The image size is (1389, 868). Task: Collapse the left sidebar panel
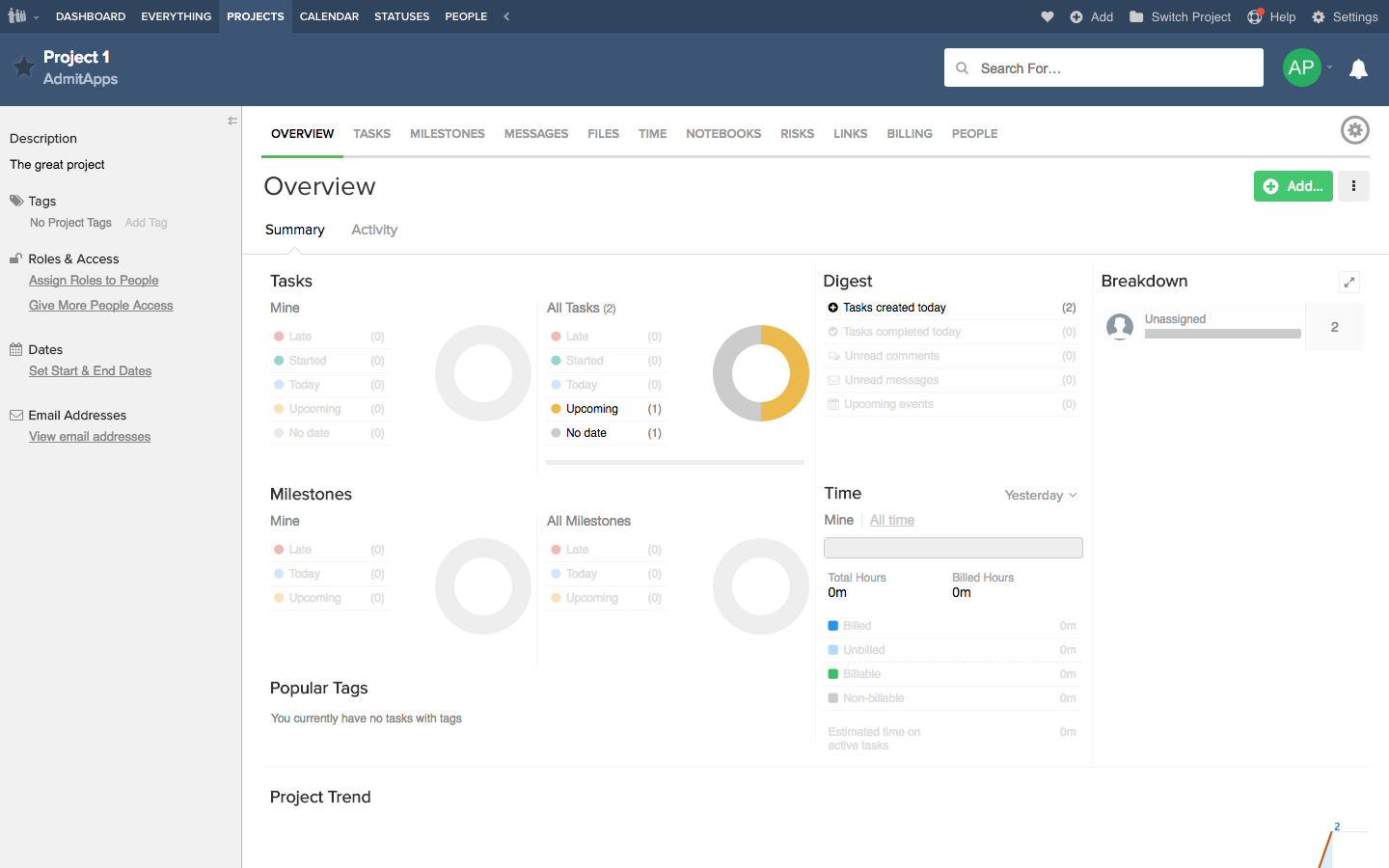[232, 121]
